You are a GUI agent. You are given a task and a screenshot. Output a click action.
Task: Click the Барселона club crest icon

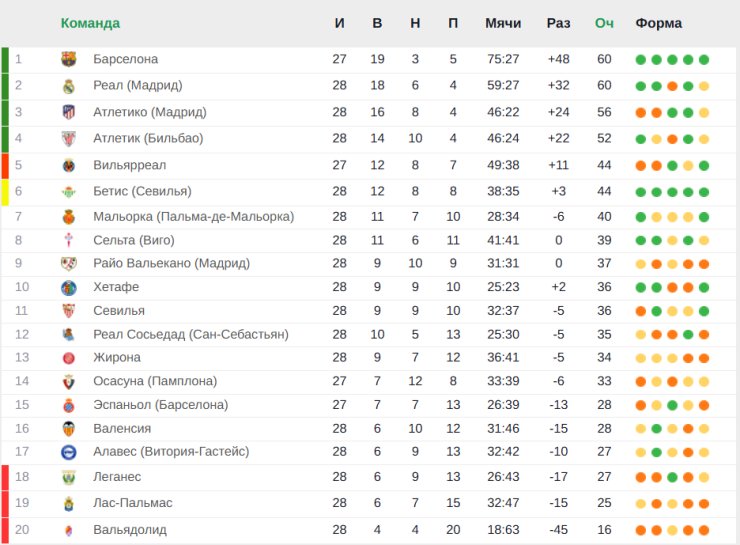coord(68,59)
